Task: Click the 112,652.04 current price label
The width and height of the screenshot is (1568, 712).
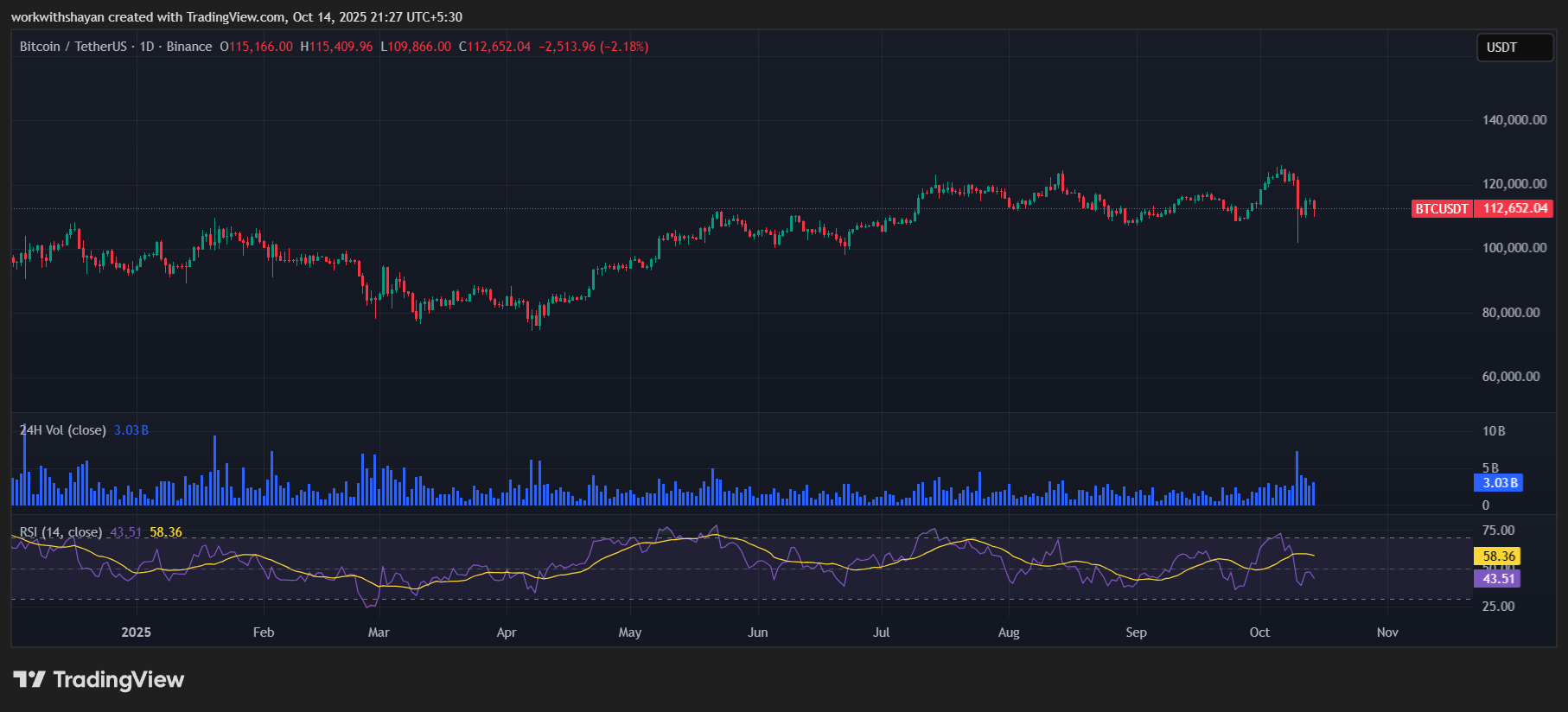Action: point(1514,209)
